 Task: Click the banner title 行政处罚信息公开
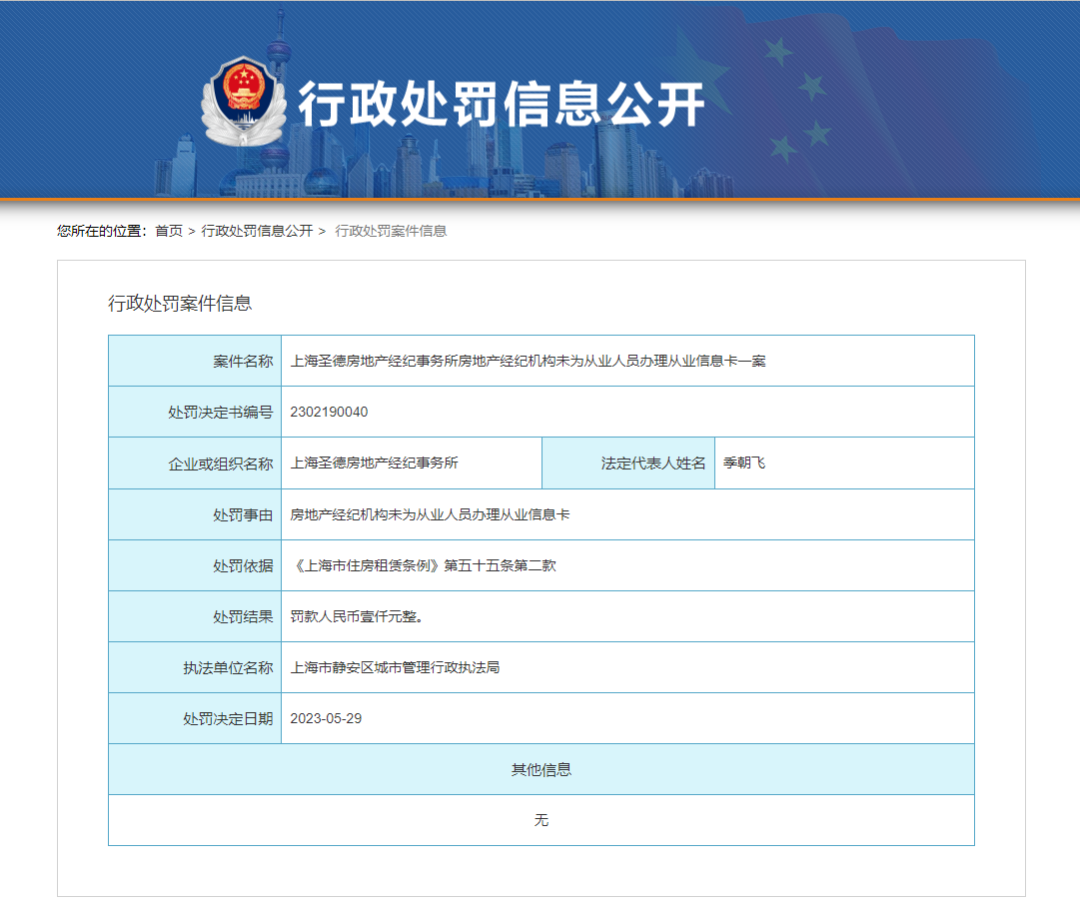tap(501, 103)
